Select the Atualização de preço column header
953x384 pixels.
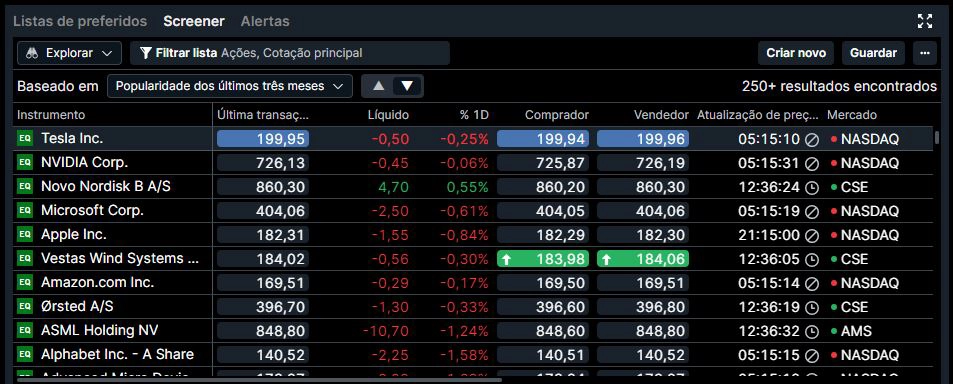pos(758,115)
